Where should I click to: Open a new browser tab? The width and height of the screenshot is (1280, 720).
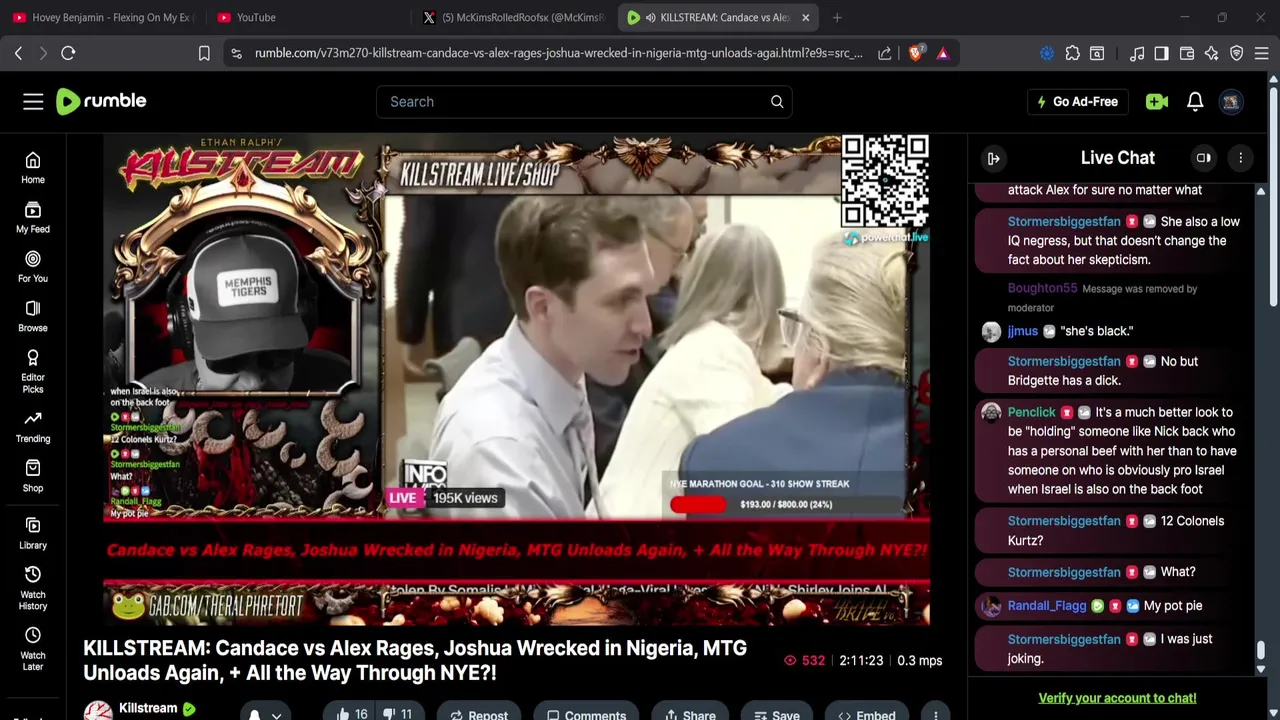(x=837, y=17)
